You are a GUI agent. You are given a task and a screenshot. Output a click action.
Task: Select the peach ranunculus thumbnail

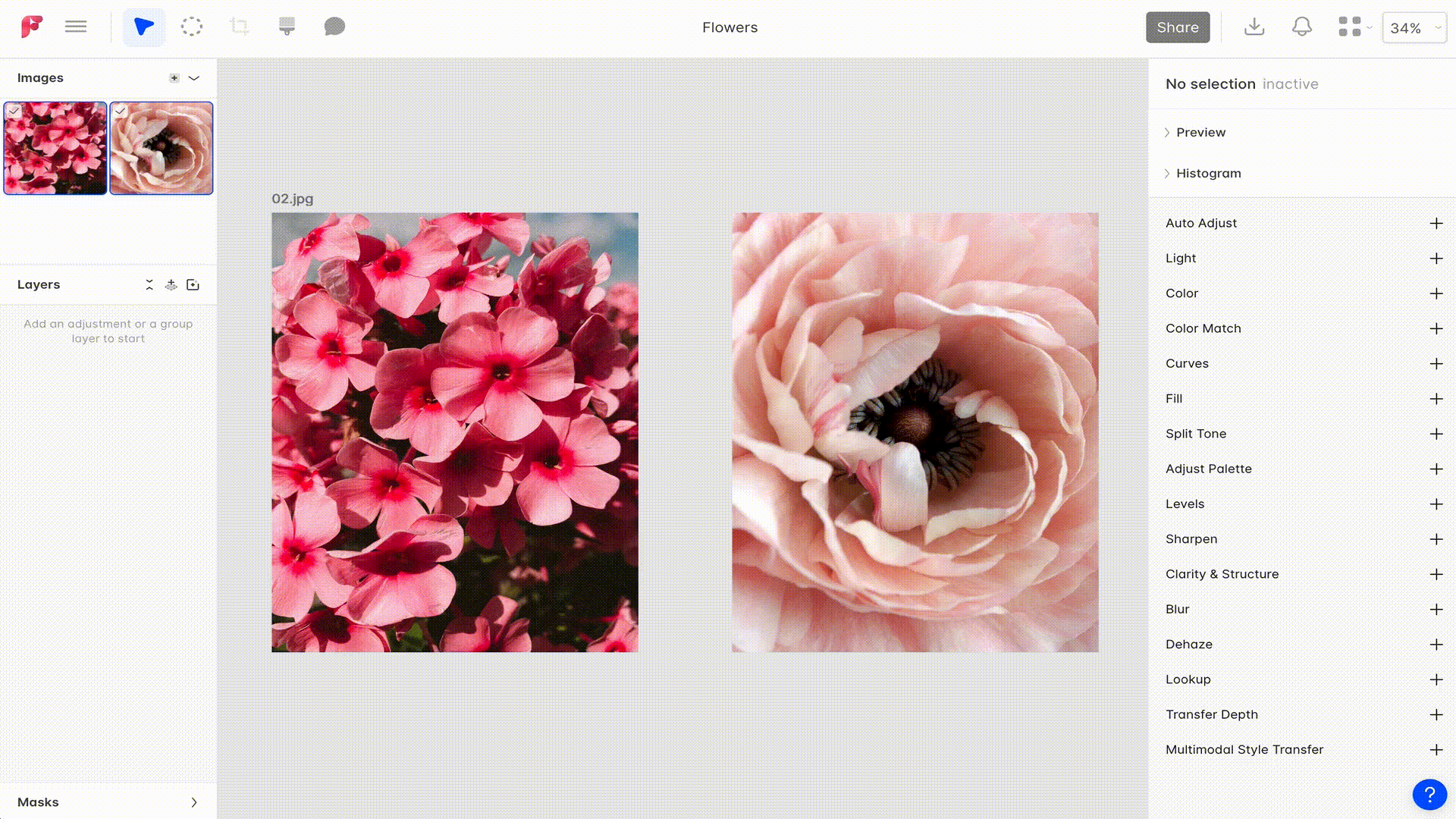coord(162,148)
